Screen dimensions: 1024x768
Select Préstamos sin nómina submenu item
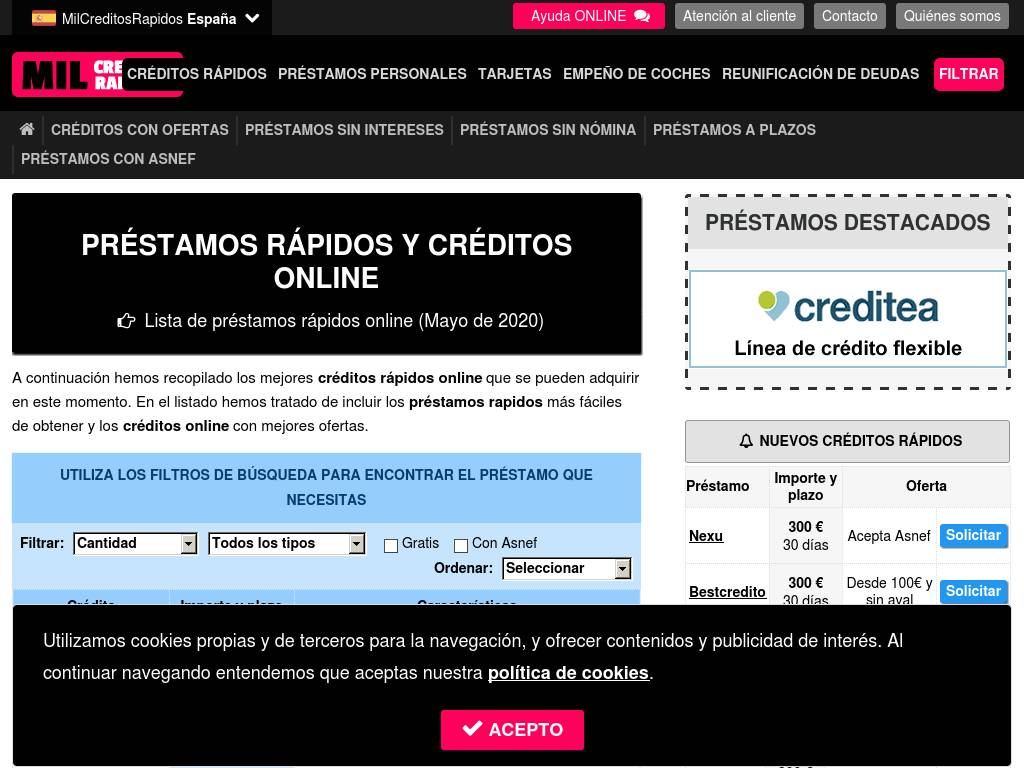click(x=548, y=130)
